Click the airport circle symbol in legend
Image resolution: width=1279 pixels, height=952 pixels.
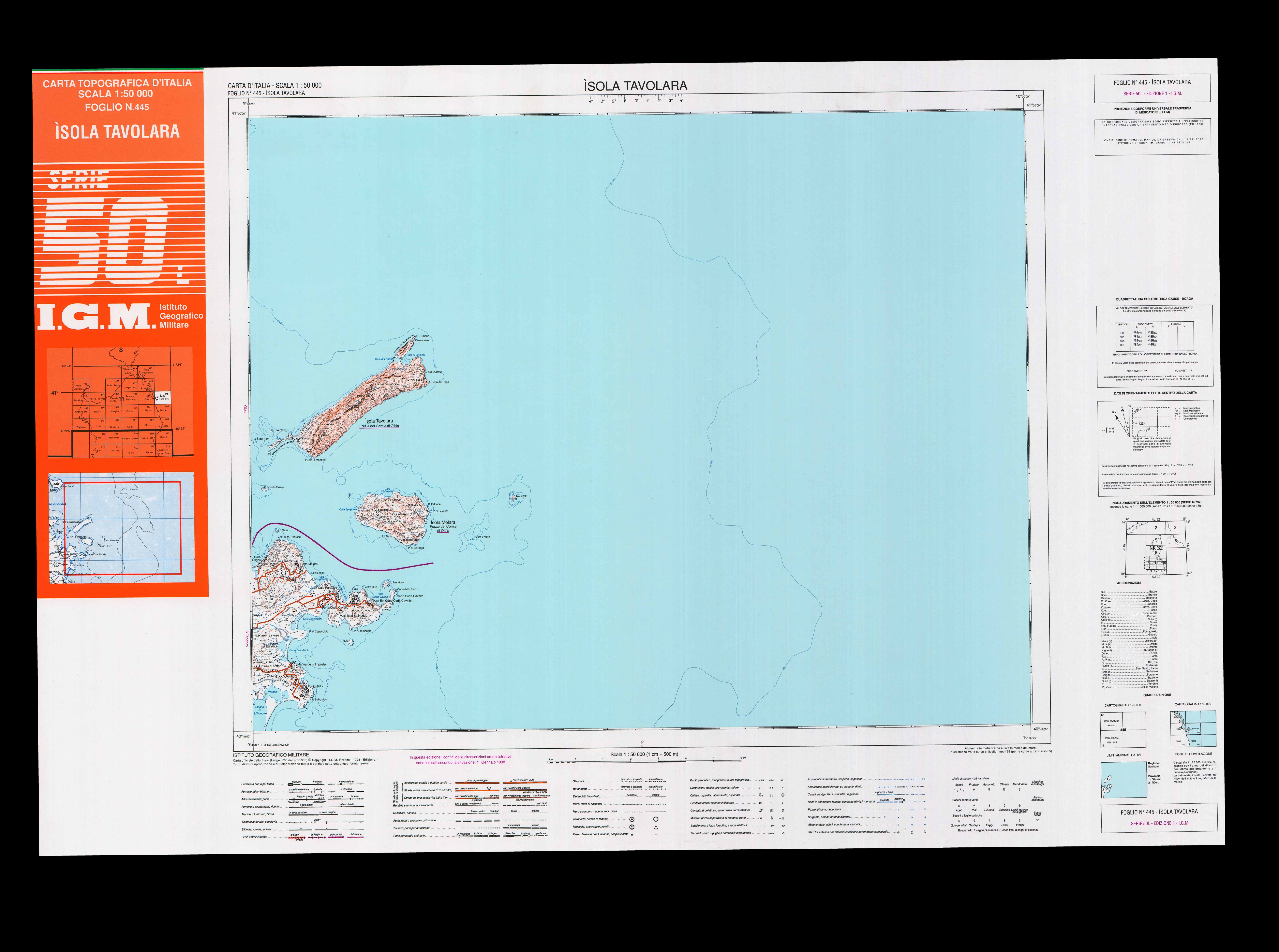click(x=632, y=819)
